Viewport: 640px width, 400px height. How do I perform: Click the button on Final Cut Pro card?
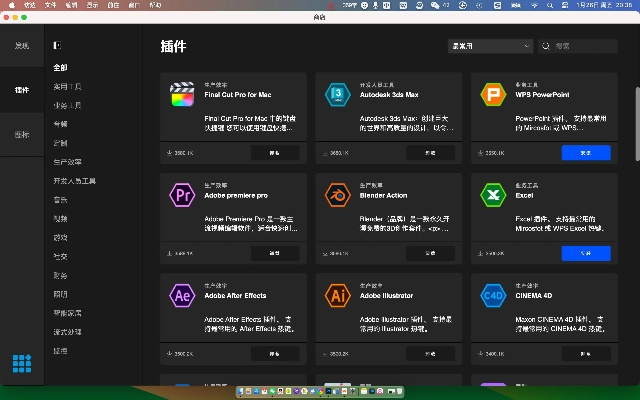[274, 153]
